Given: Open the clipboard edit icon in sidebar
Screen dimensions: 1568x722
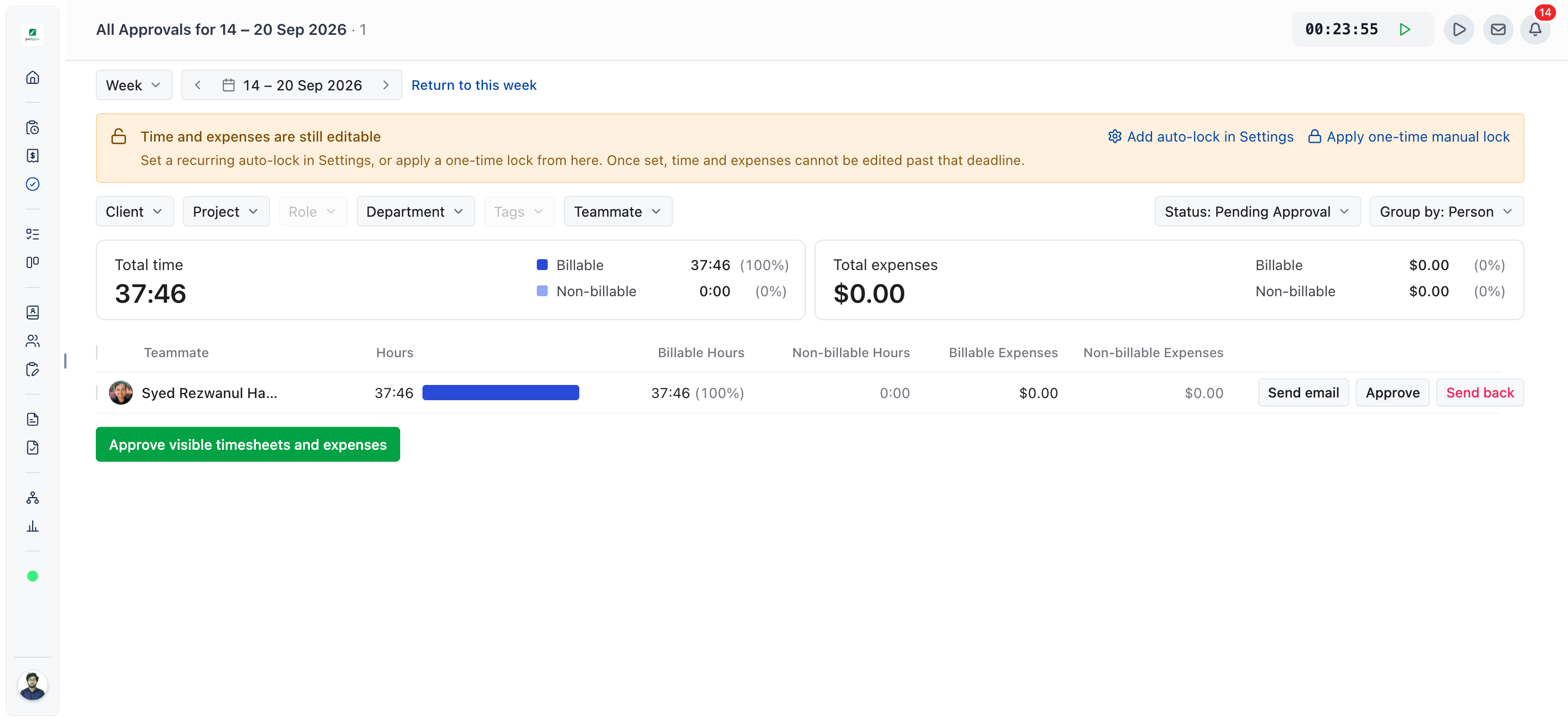Looking at the screenshot, I should click(32, 369).
